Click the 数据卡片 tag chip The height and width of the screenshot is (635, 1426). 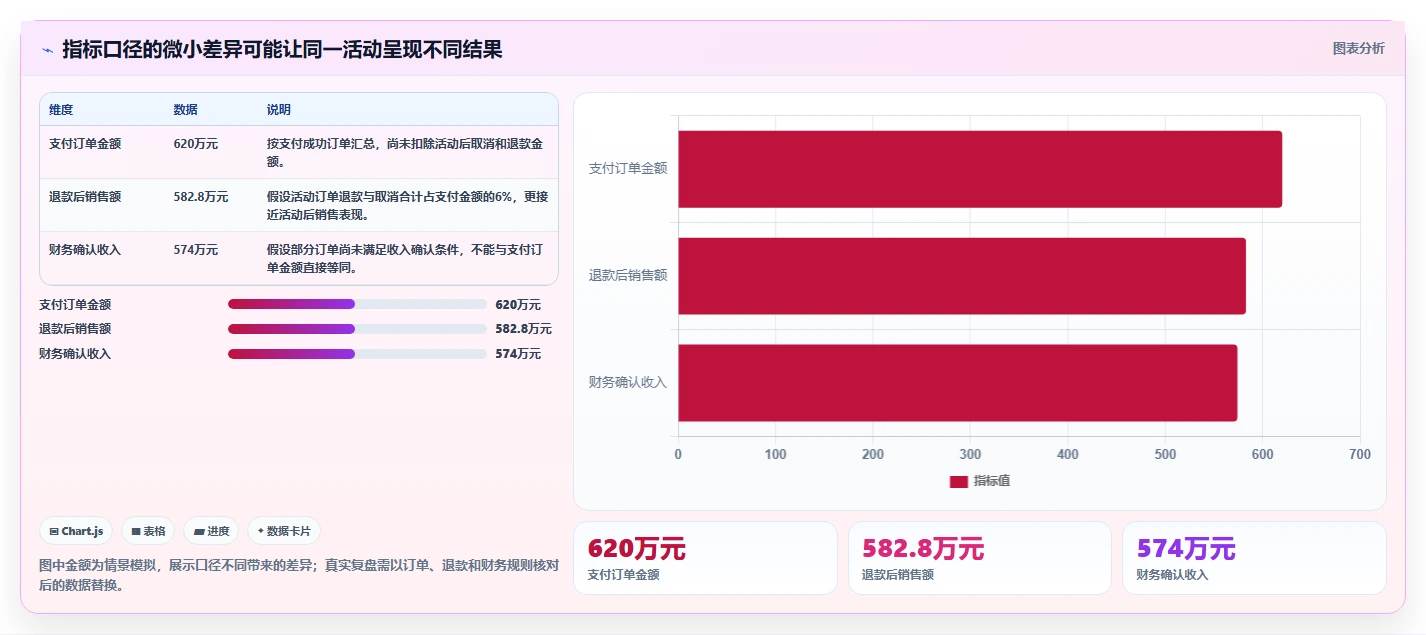[284, 531]
